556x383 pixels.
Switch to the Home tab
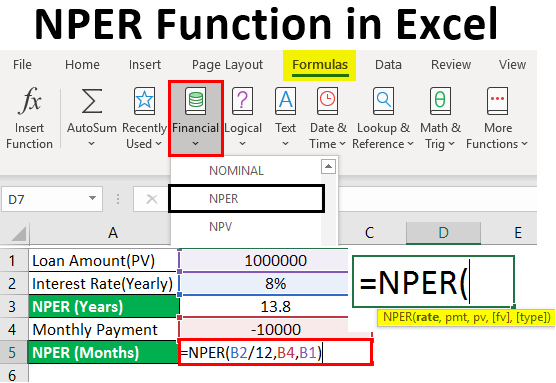[x=82, y=65]
